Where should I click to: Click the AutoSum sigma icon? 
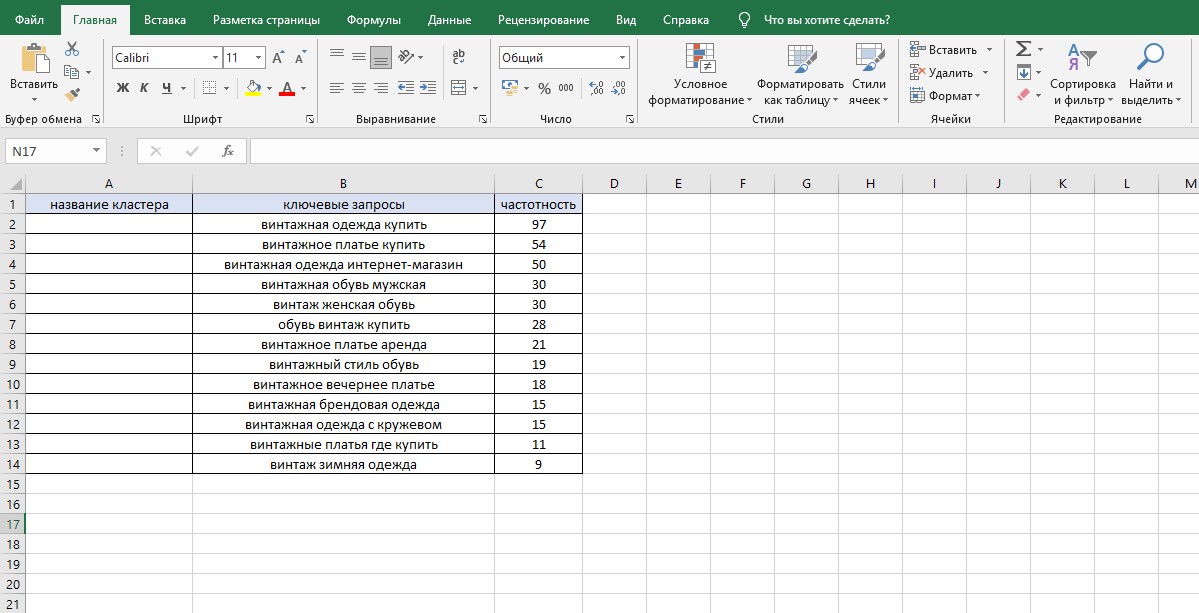pyautogui.click(x=1022, y=49)
